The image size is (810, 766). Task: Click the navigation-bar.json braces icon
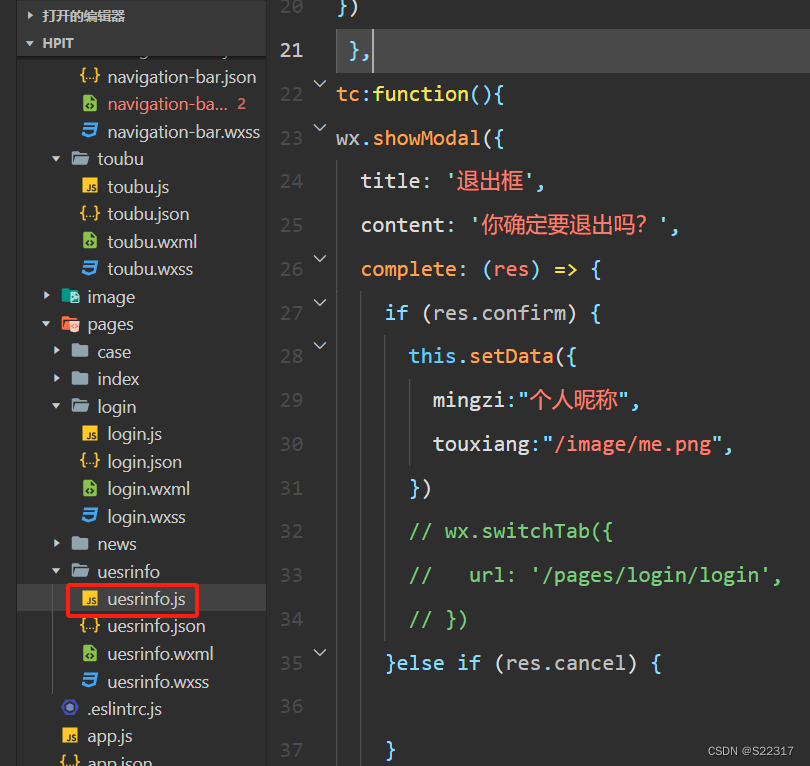click(x=90, y=76)
